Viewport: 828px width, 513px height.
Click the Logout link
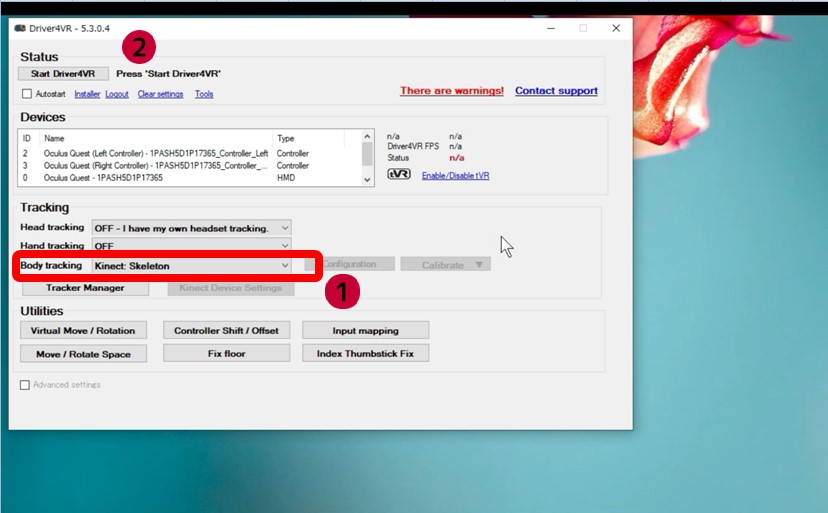(x=117, y=94)
